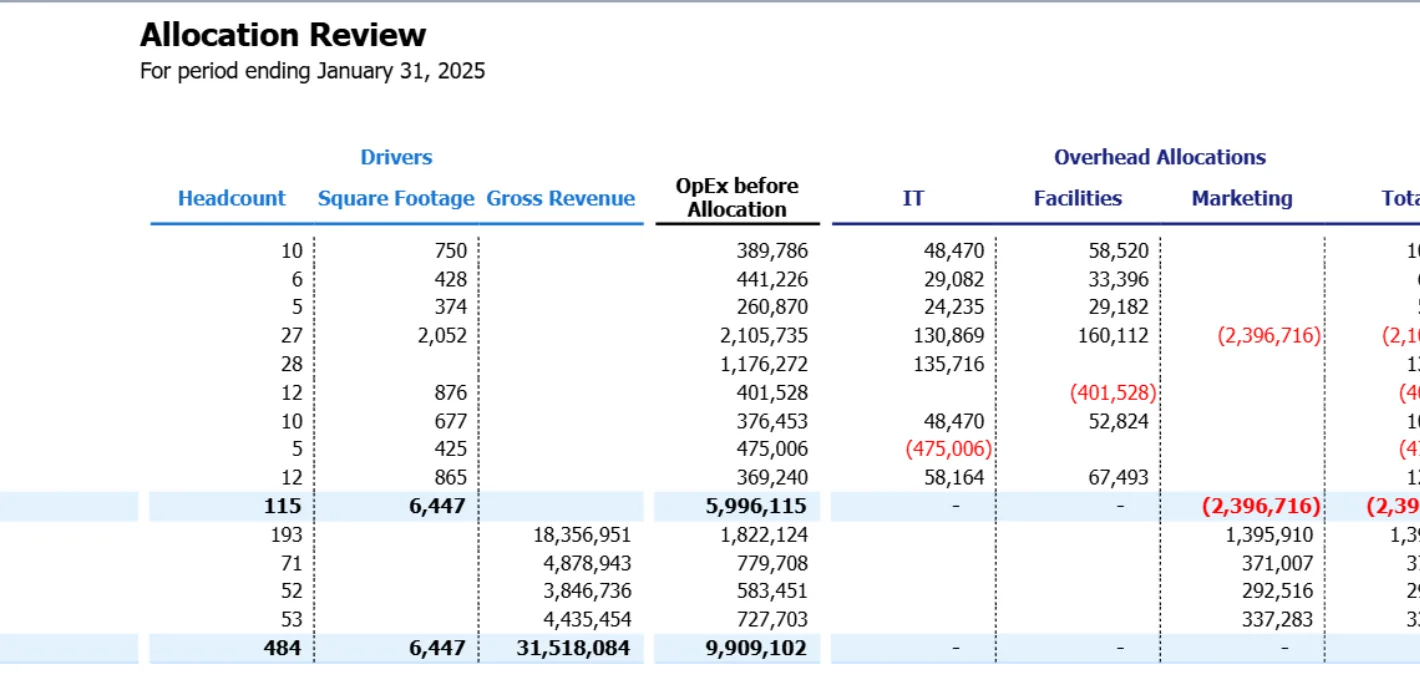
Task: Select the Drivers group header
Action: pos(396,157)
